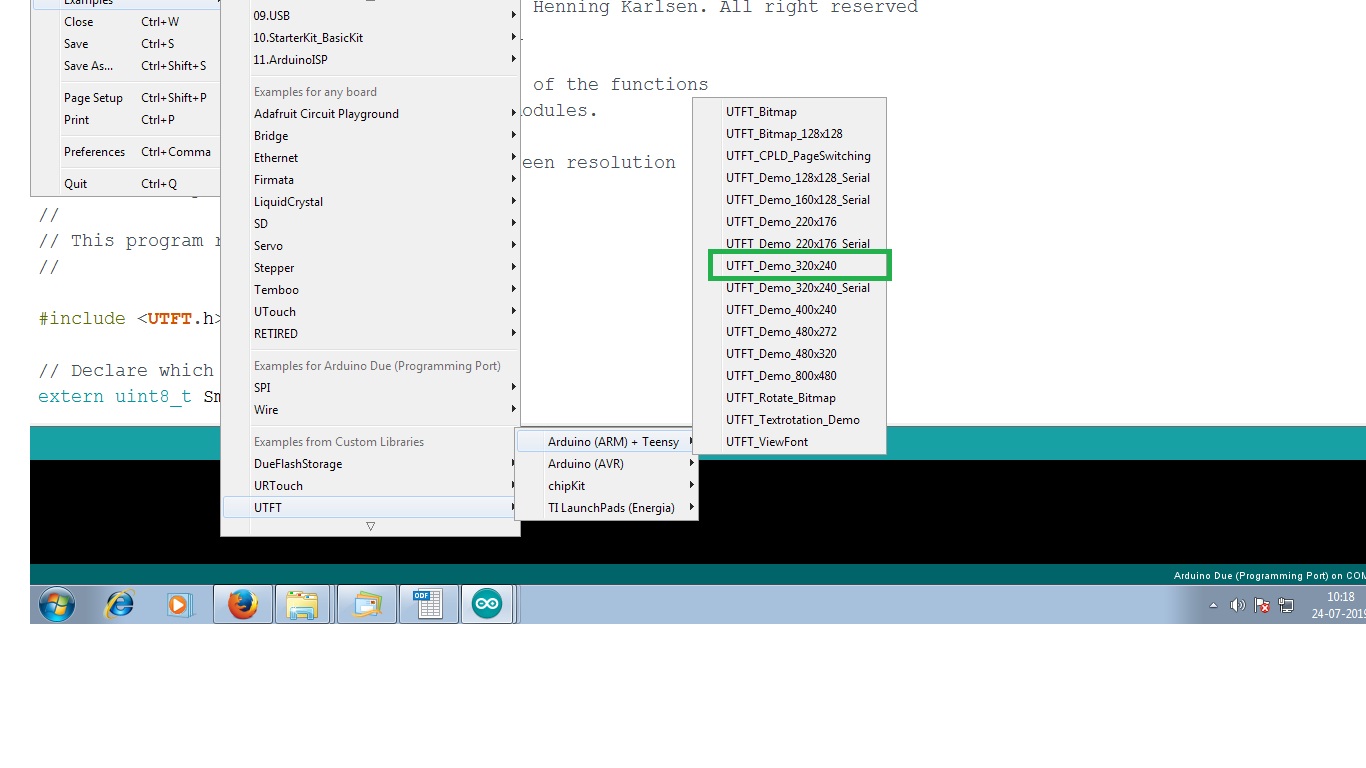Open the Stepper examples submenu

coord(370,267)
